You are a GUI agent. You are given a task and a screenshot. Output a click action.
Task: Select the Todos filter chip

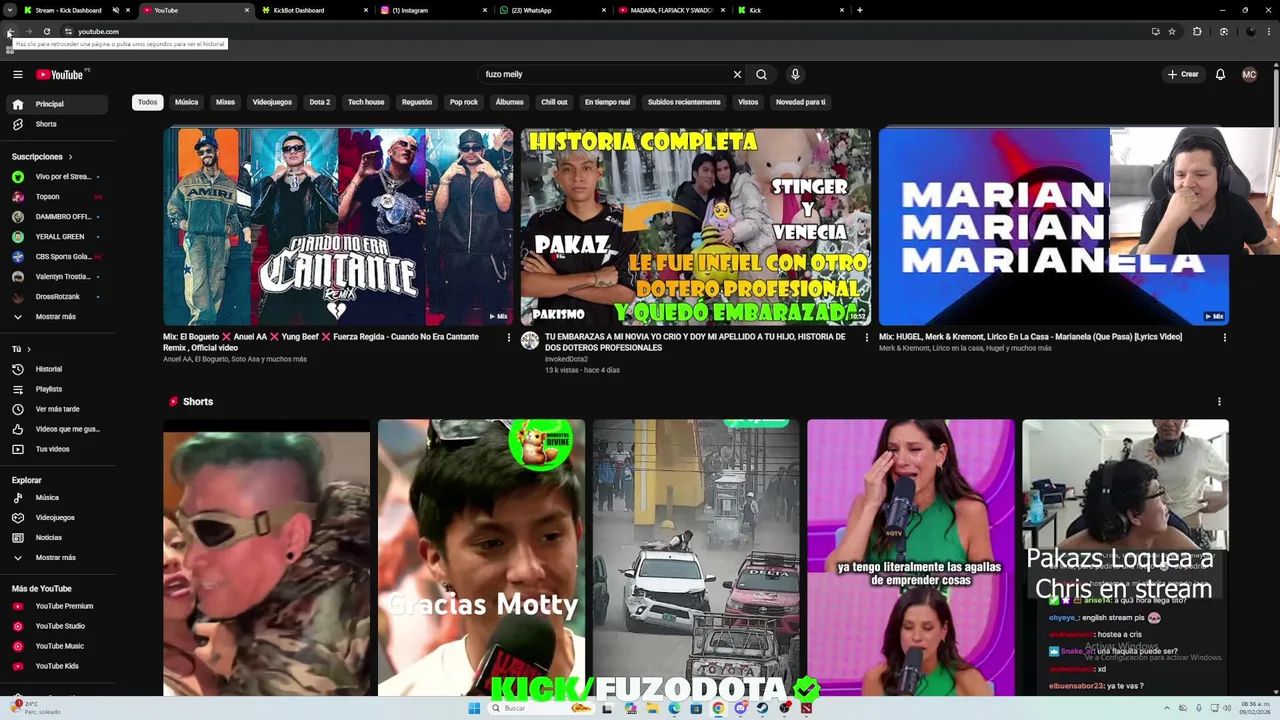[147, 102]
